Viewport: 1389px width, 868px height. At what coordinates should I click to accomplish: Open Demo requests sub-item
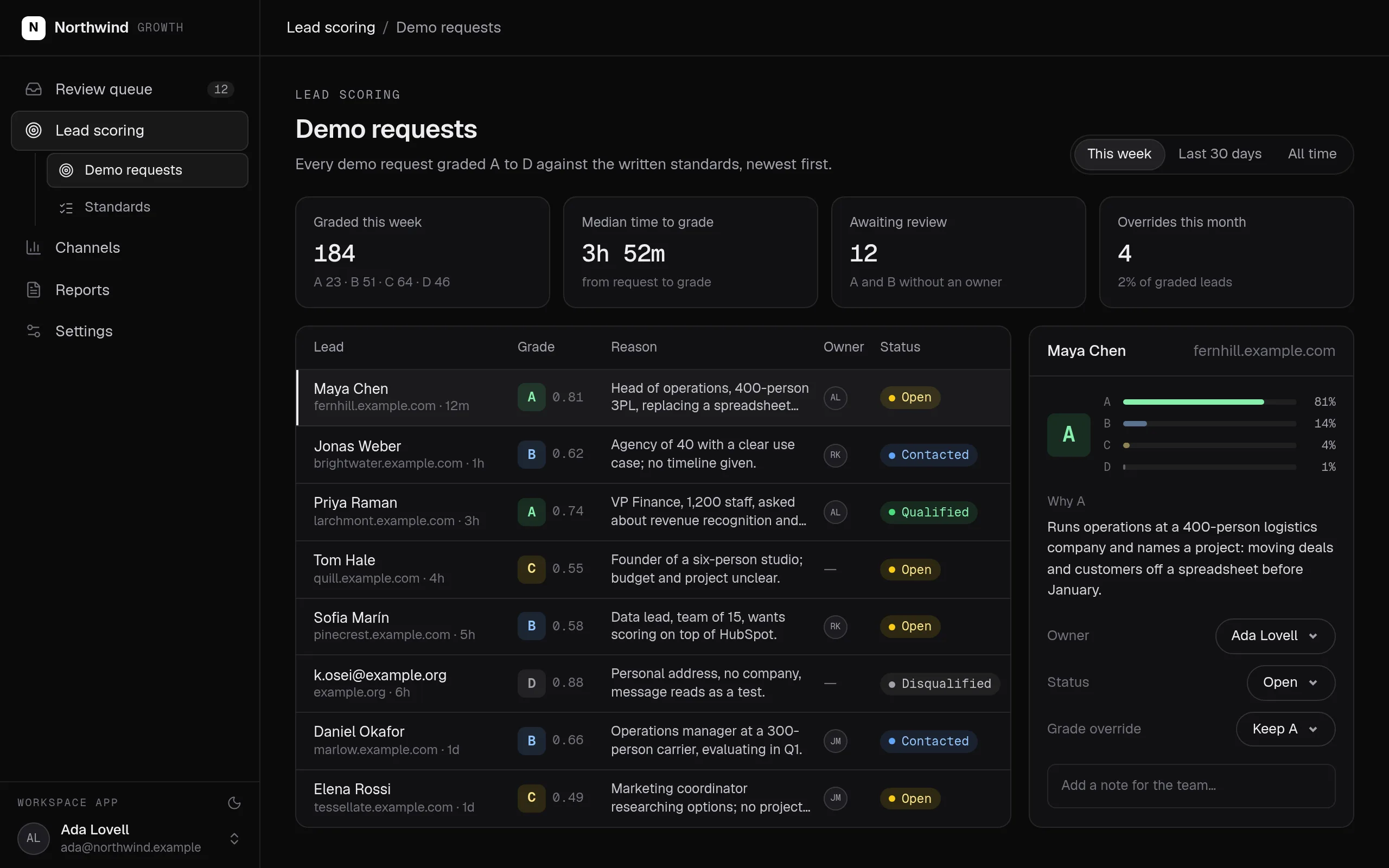[148, 170]
